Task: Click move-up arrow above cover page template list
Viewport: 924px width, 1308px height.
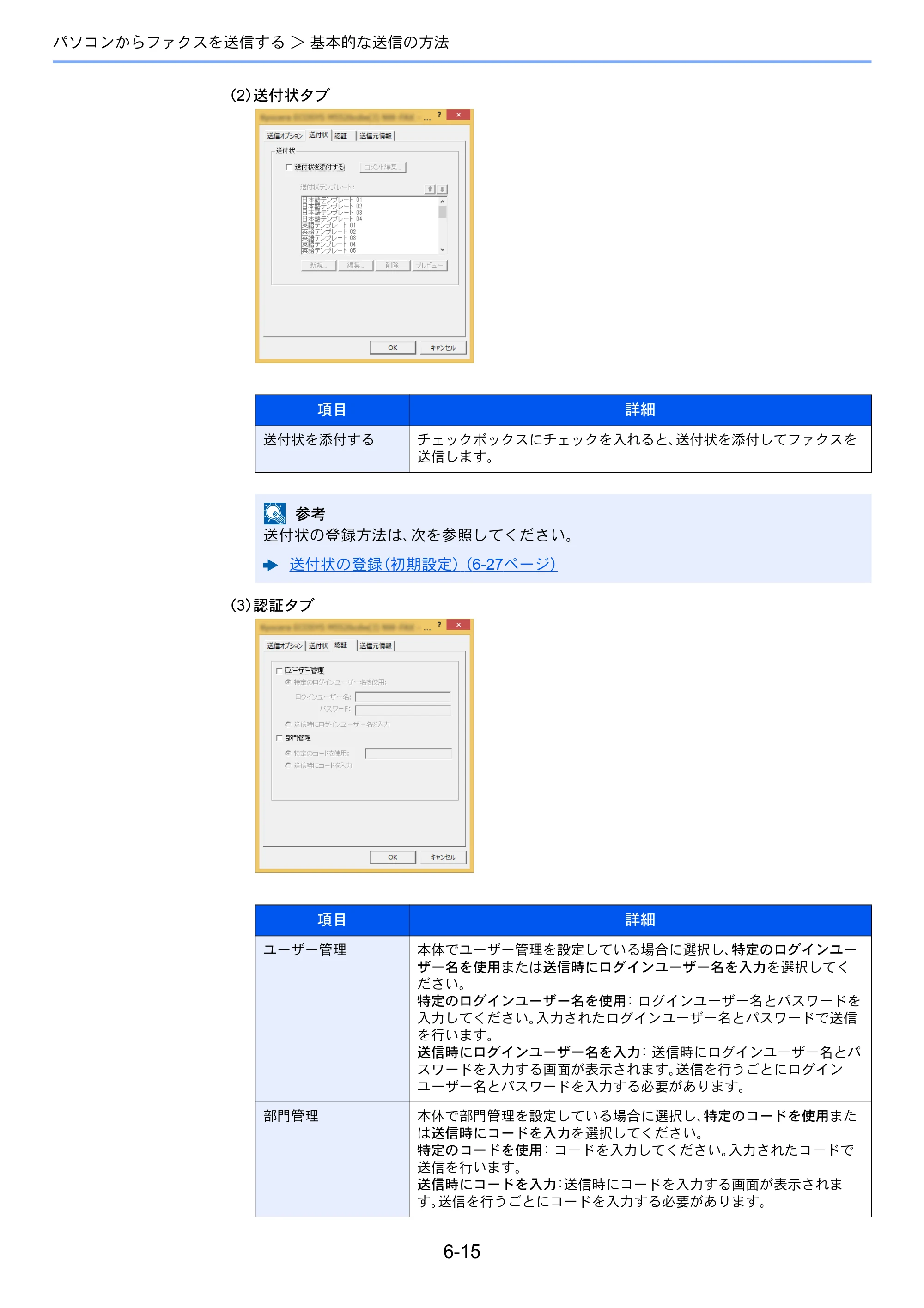Action: tap(431, 189)
